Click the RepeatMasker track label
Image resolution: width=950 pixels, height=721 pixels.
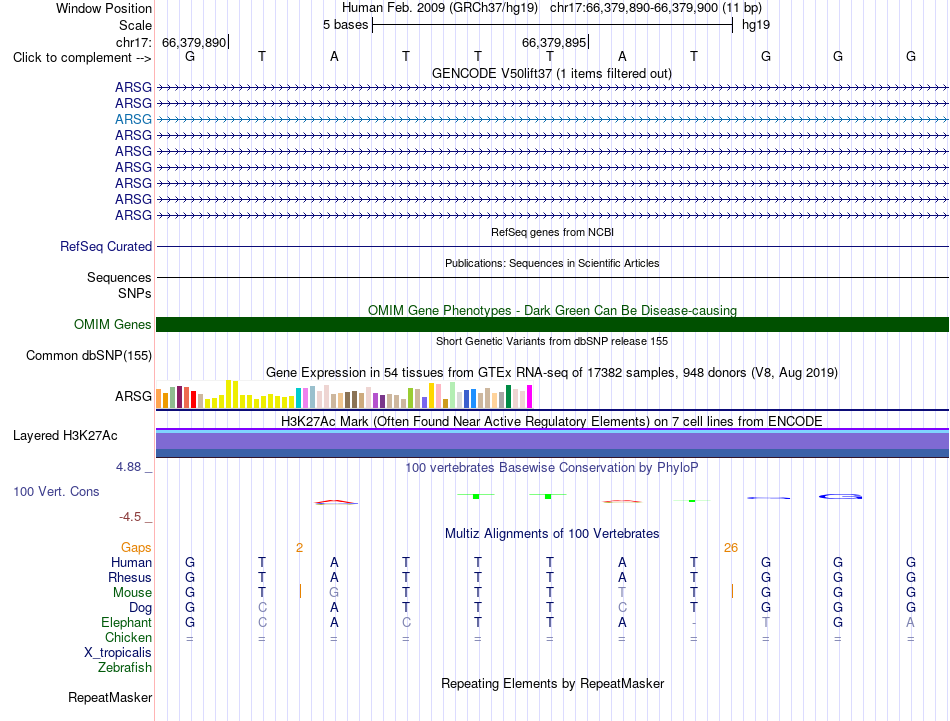point(110,697)
